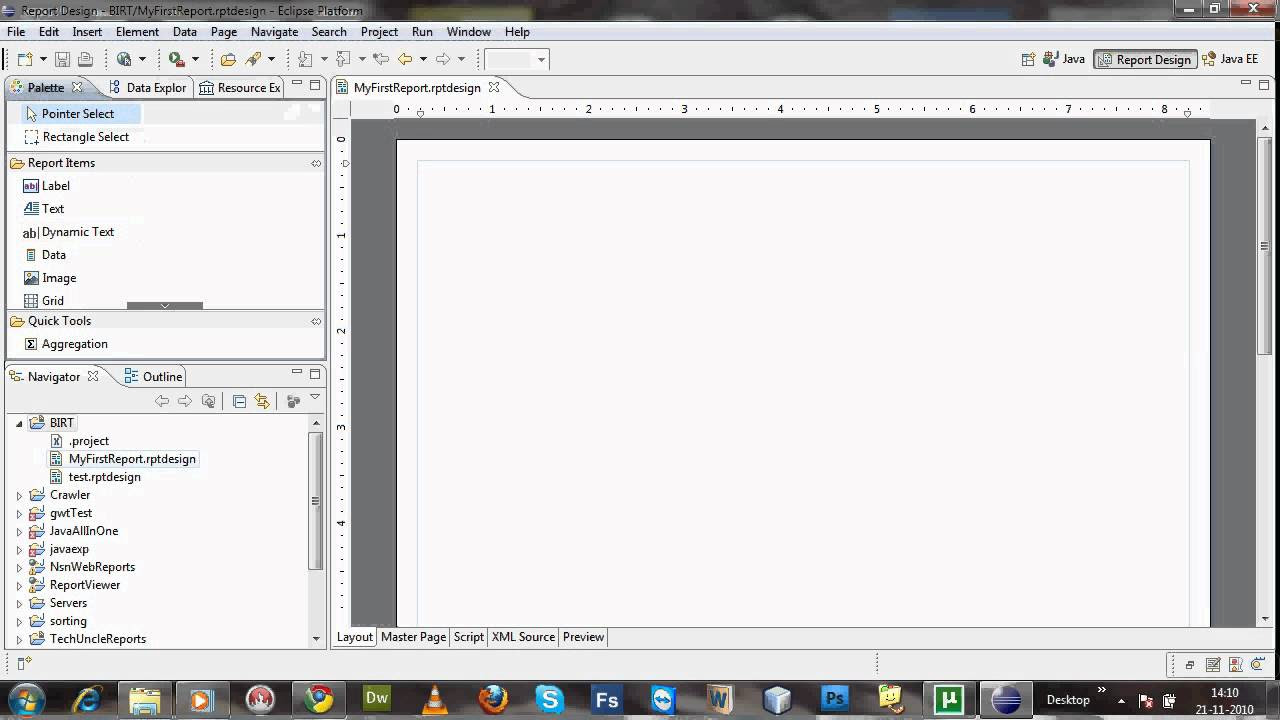Click the Open folder toolbar icon
This screenshot has width=1280, height=720.
(228, 60)
